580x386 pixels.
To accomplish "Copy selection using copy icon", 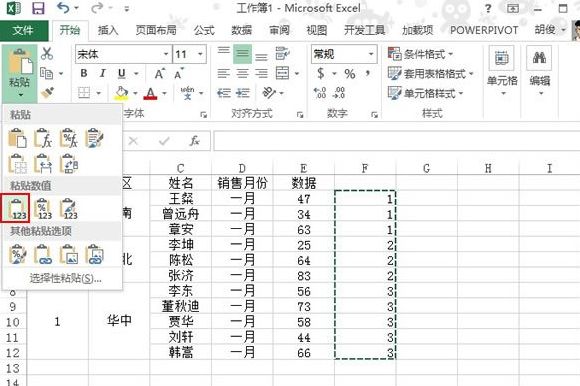I will pyautogui.click(x=47, y=73).
